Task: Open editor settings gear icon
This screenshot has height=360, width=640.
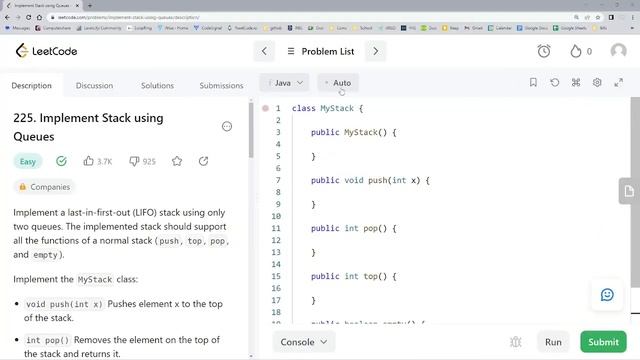Action: (x=597, y=82)
